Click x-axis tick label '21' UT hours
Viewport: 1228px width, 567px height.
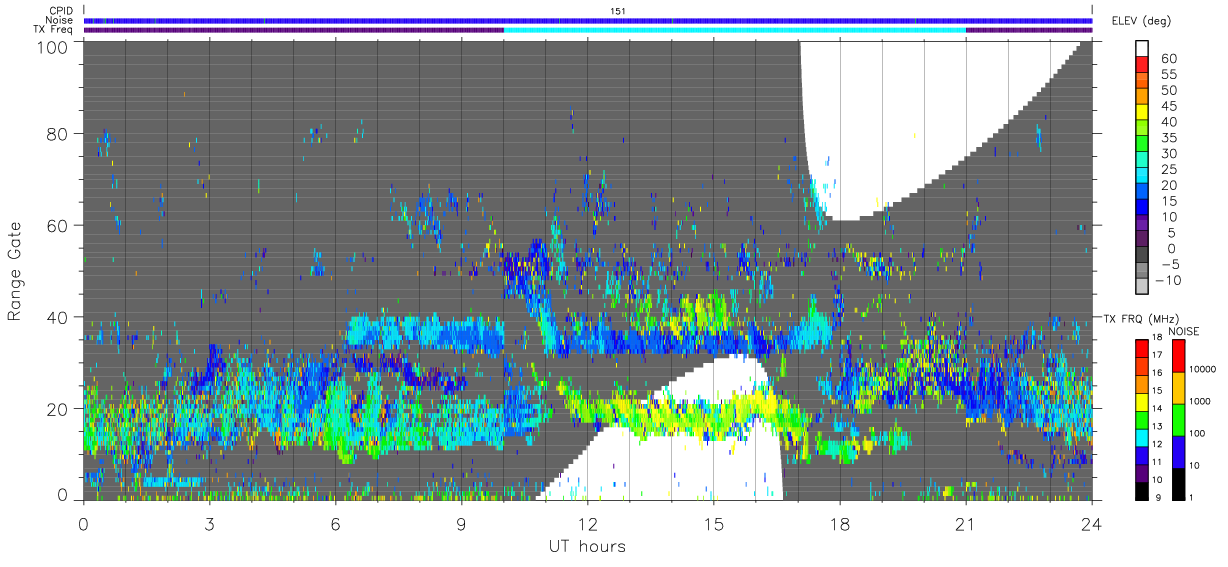click(x=966, y=522)
